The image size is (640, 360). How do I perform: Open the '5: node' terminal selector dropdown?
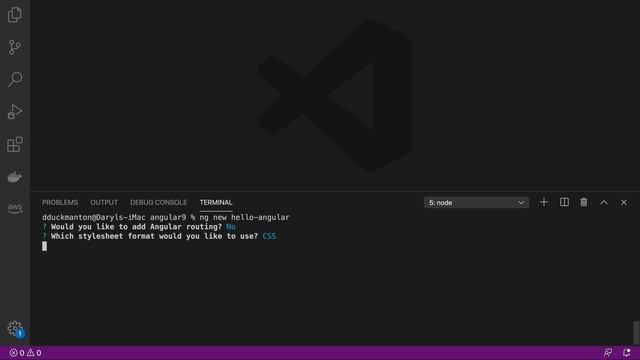476,202
